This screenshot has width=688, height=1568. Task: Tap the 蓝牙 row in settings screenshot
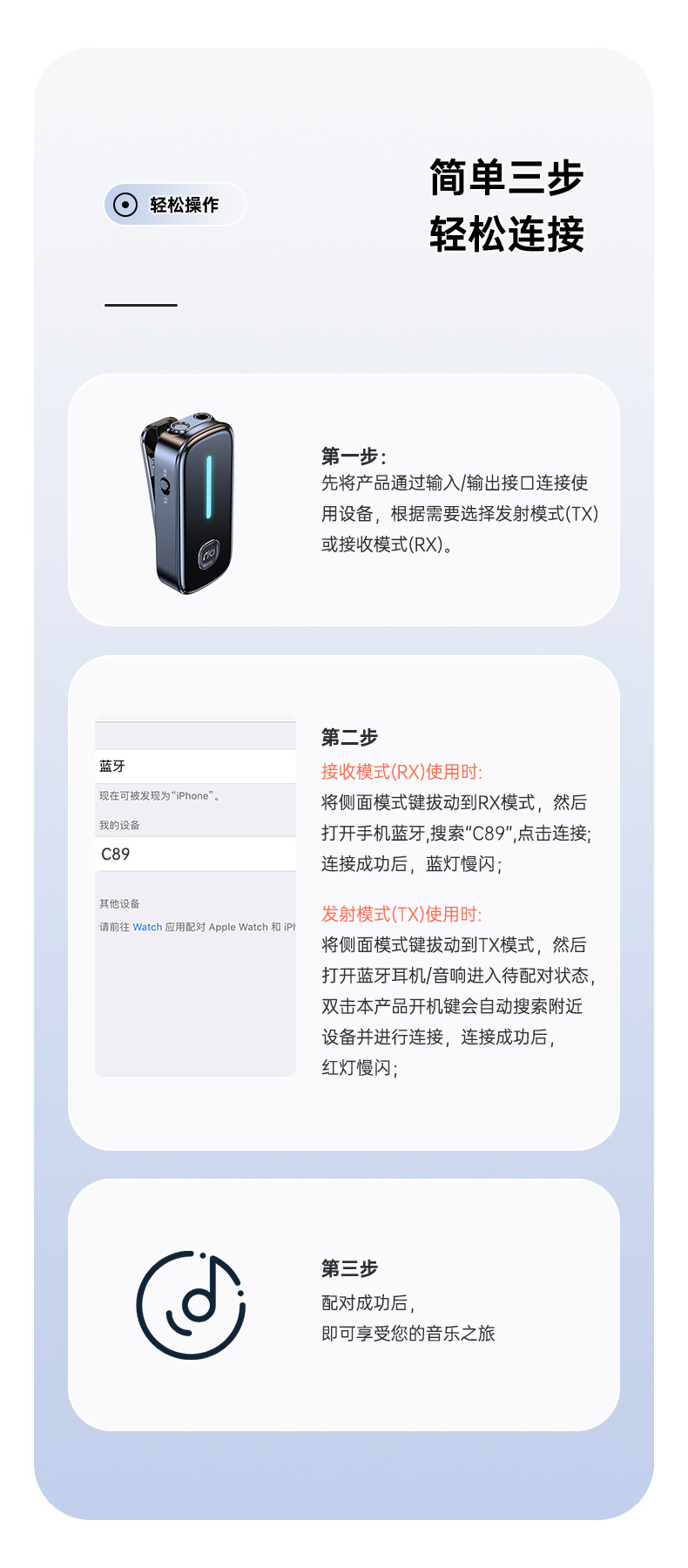(x=195, y=766)
